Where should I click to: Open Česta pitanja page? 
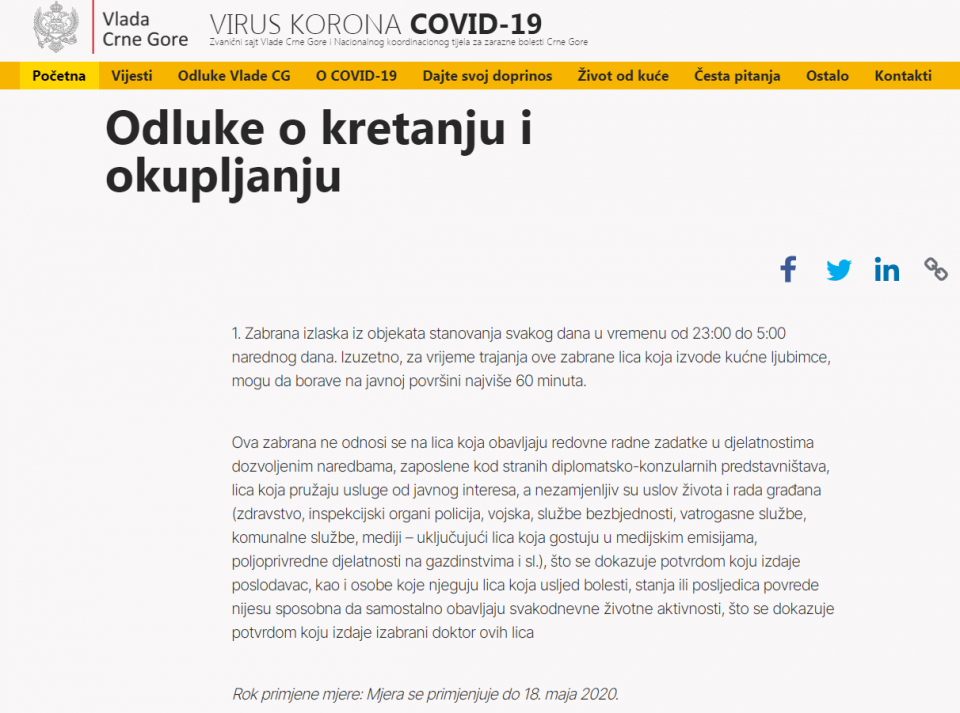tap(737, 76)
